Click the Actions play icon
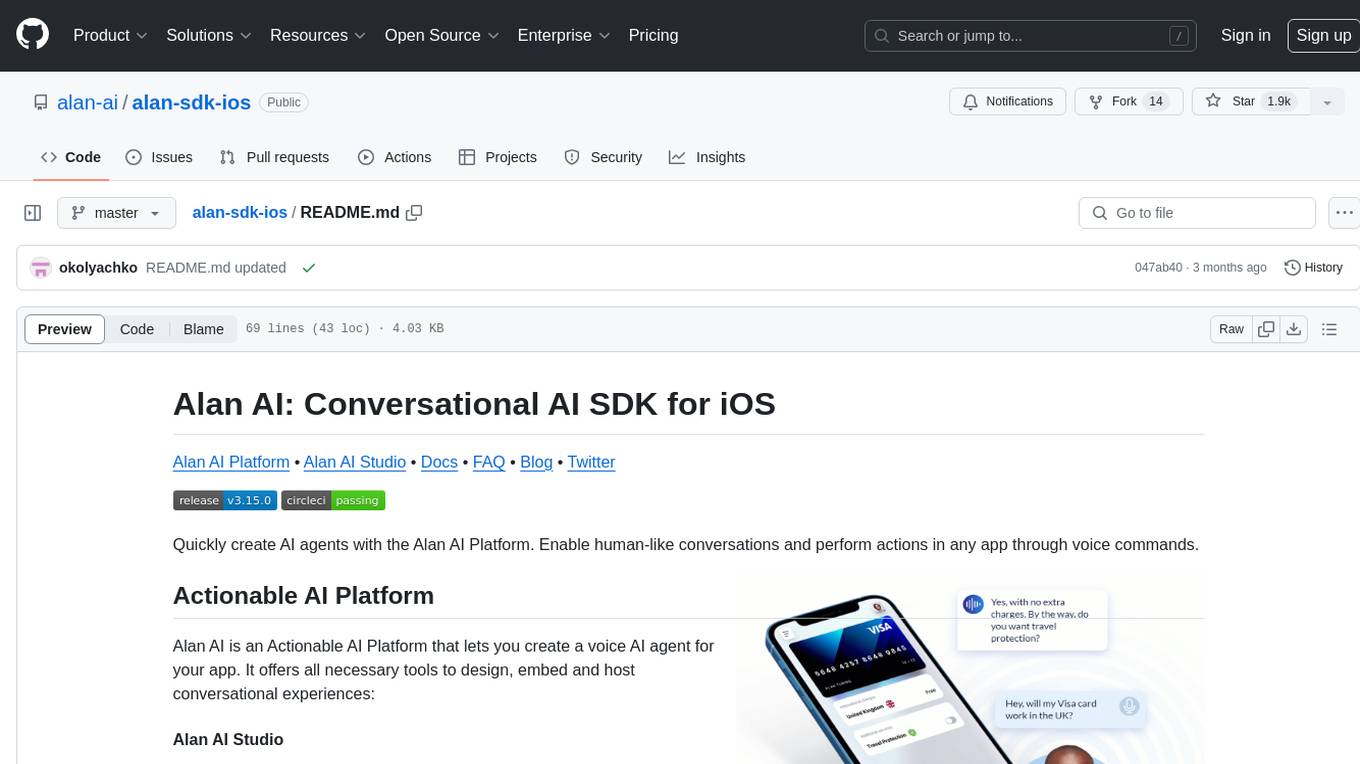The width and height of the screenshot is (1360, 764). (x=366, y=157)
